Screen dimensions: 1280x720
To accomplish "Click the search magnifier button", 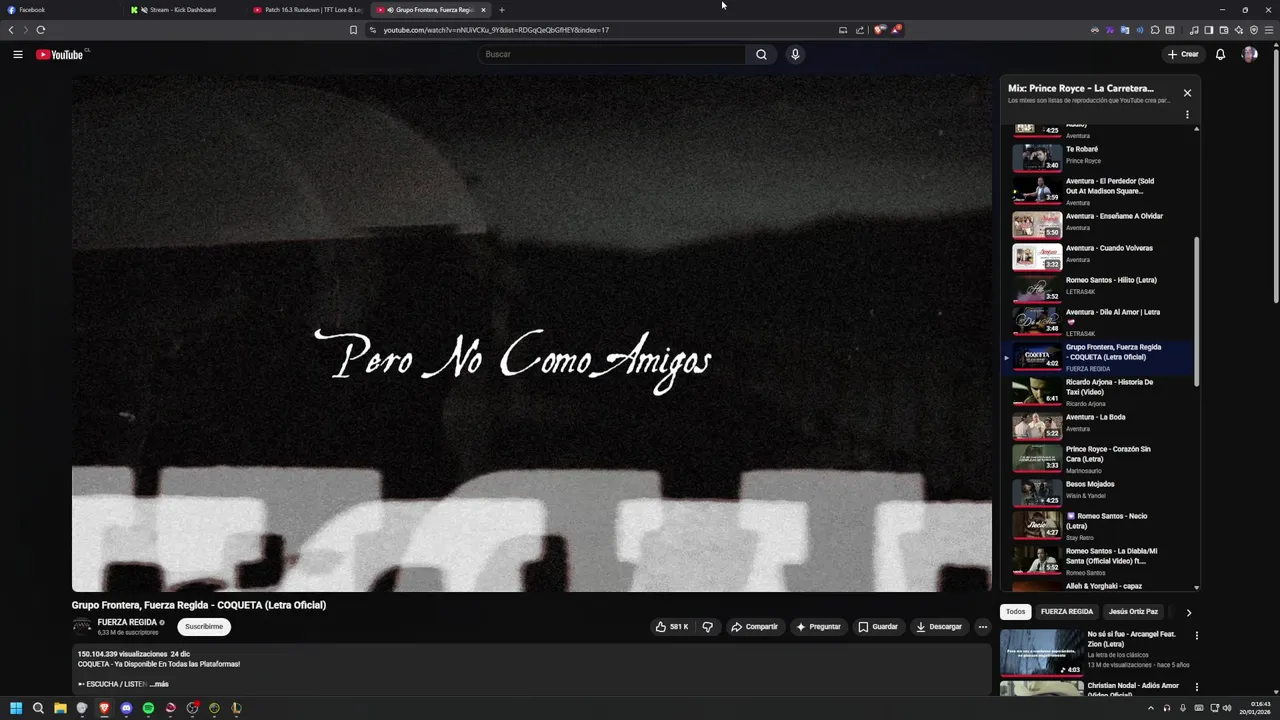I will pyautogui.click(x=761, y=54).
